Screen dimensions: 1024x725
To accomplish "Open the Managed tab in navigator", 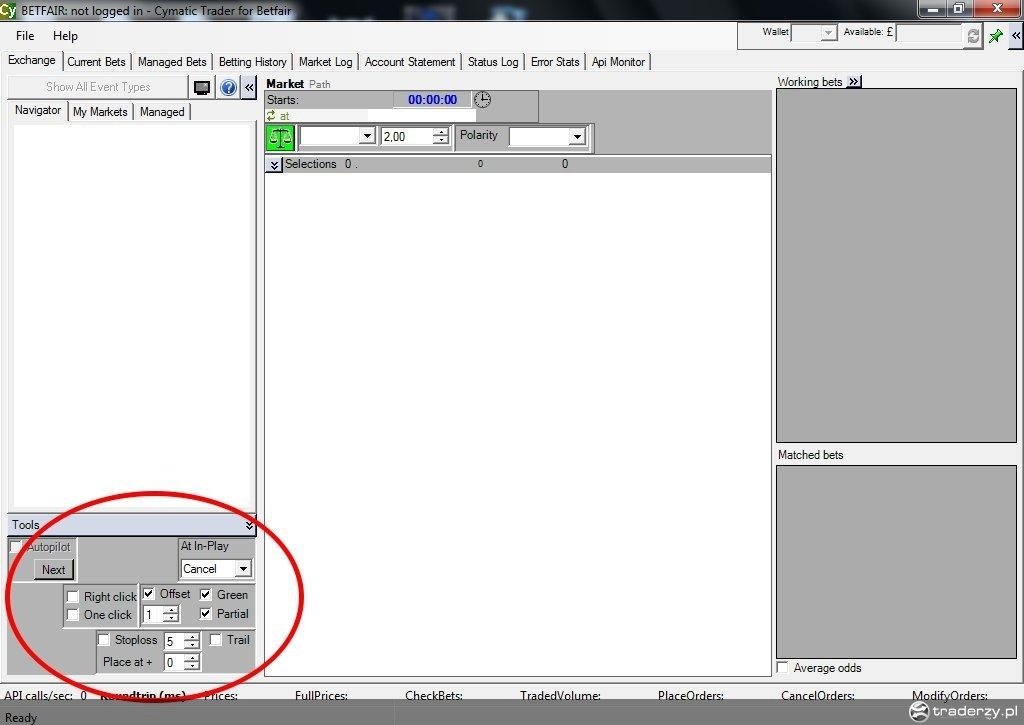I will click(162, 112).
